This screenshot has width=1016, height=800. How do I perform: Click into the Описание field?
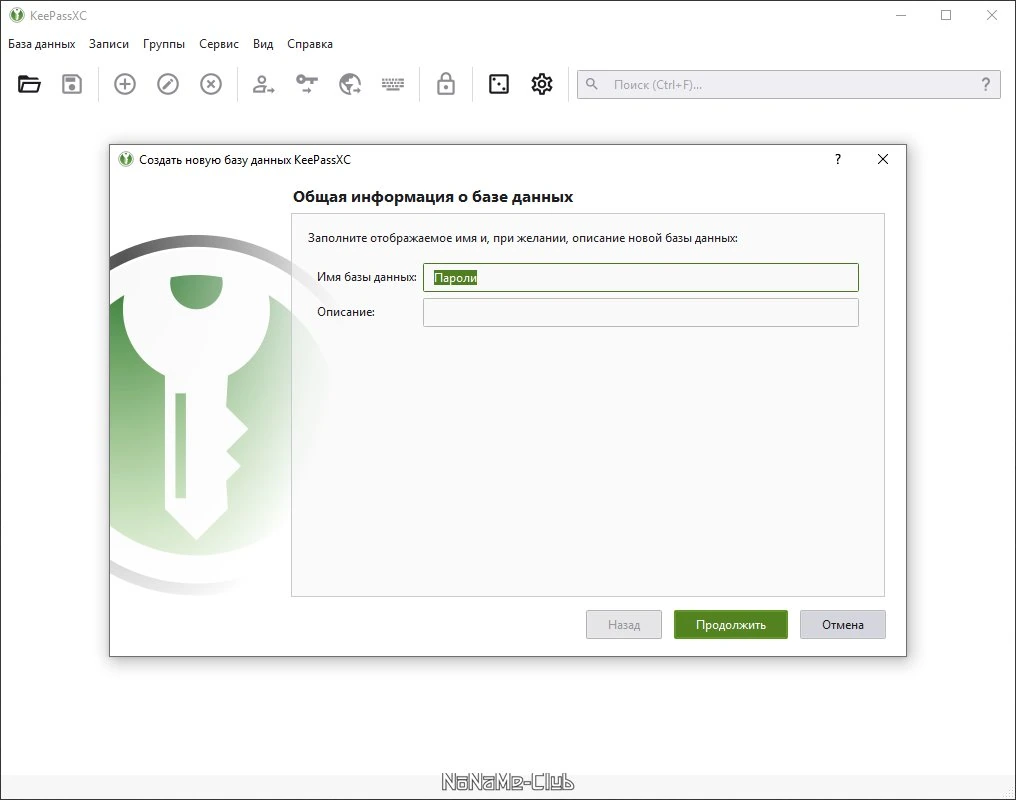(x=641, y=312)
